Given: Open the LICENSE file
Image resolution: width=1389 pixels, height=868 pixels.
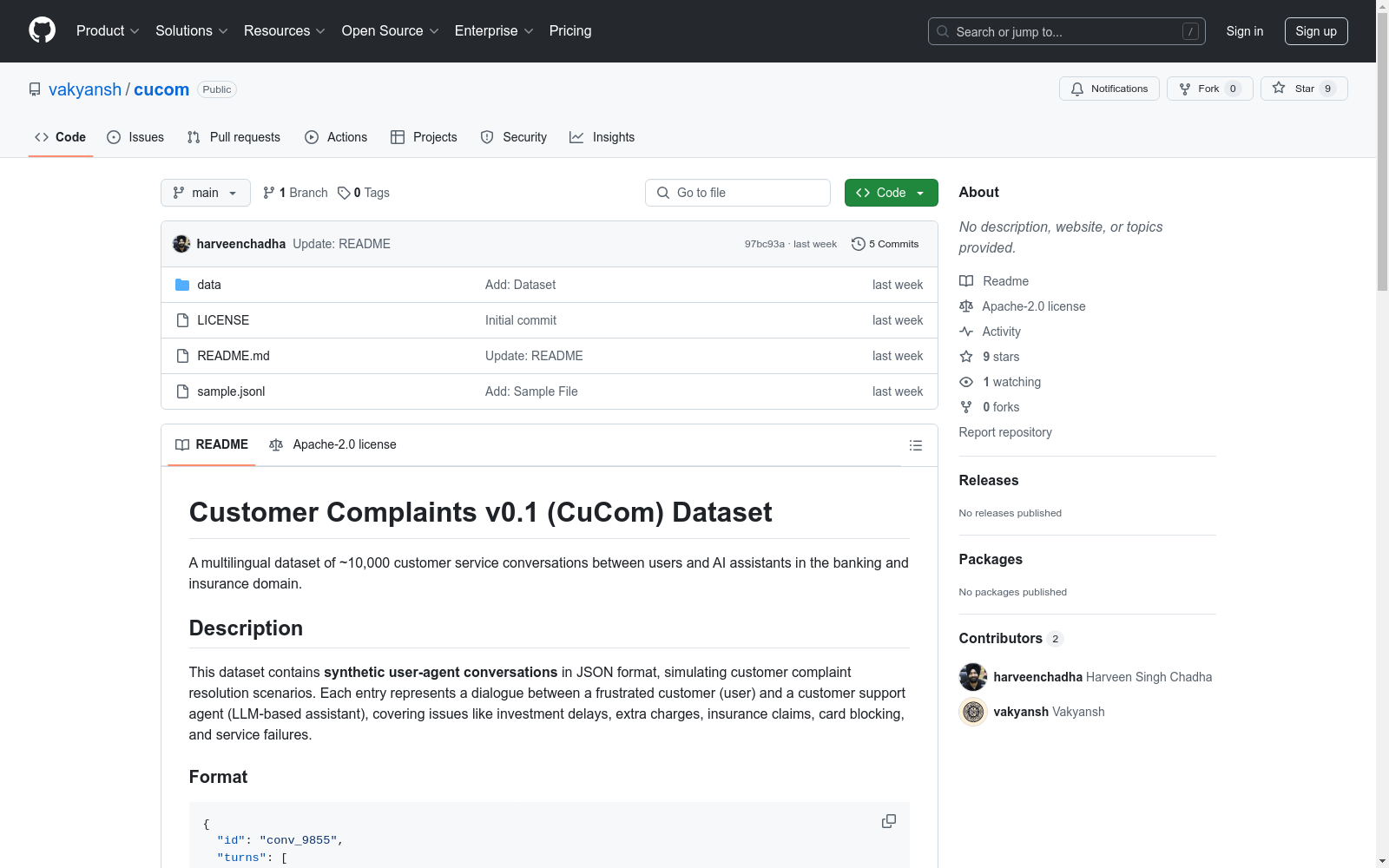Looking at the screenshot, I should point(223,320).
